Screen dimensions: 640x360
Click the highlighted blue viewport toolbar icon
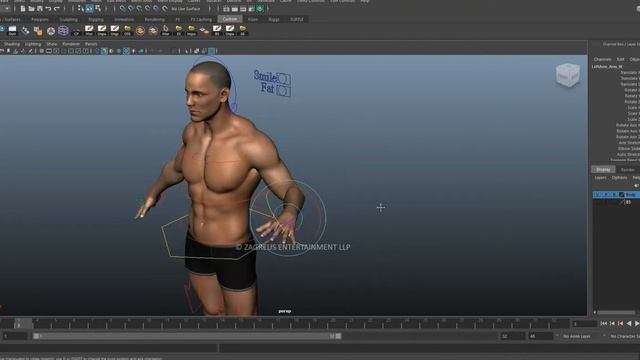click(212, 51)
